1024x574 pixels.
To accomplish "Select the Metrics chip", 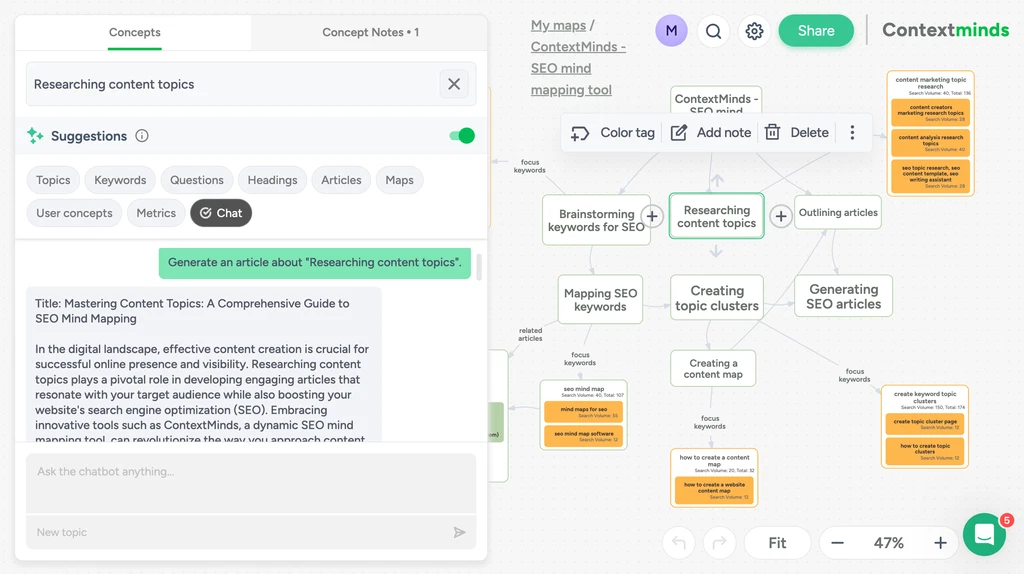I will (156, 213).
